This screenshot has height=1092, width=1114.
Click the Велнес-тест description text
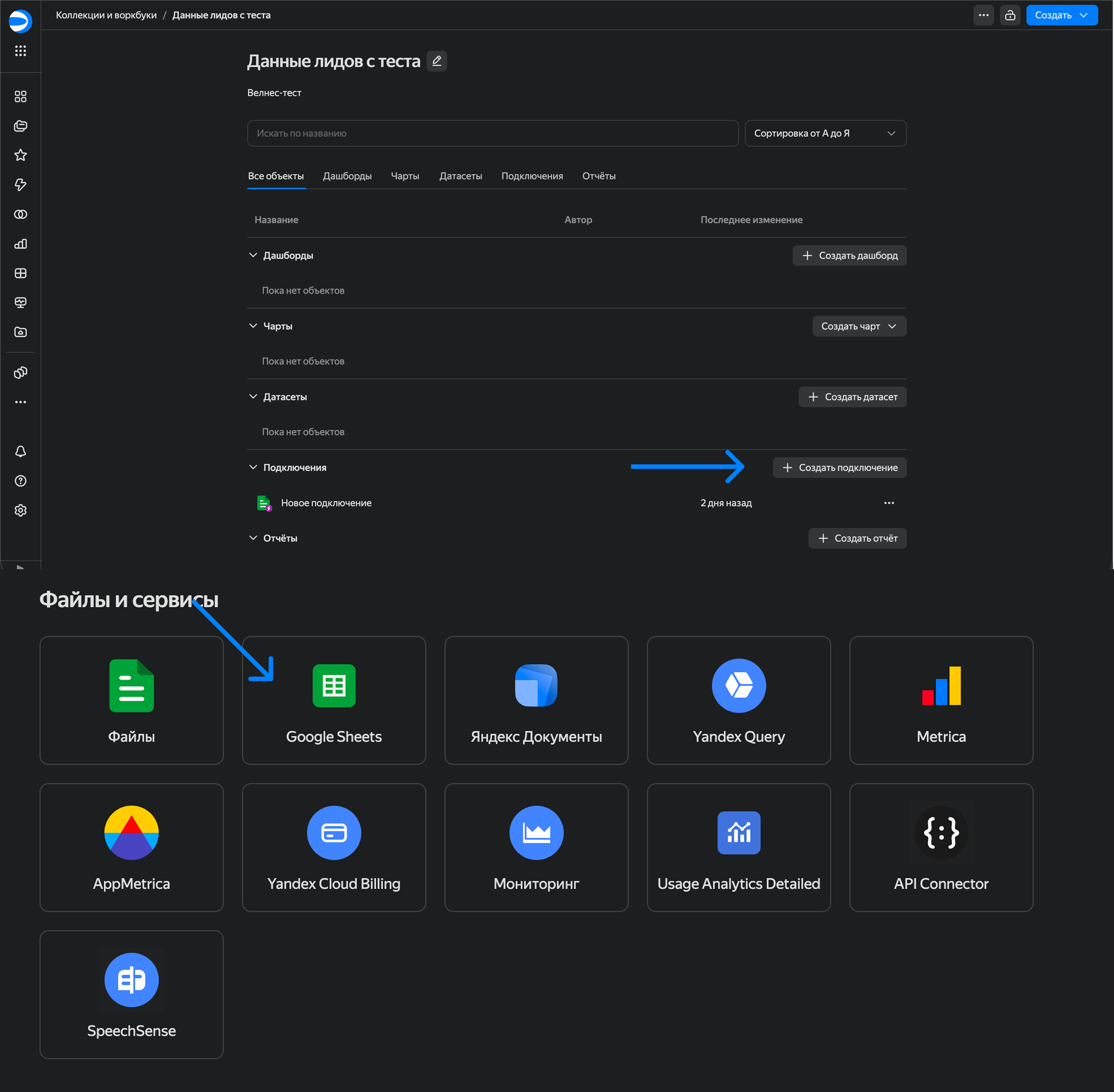[x=274, y=93]
